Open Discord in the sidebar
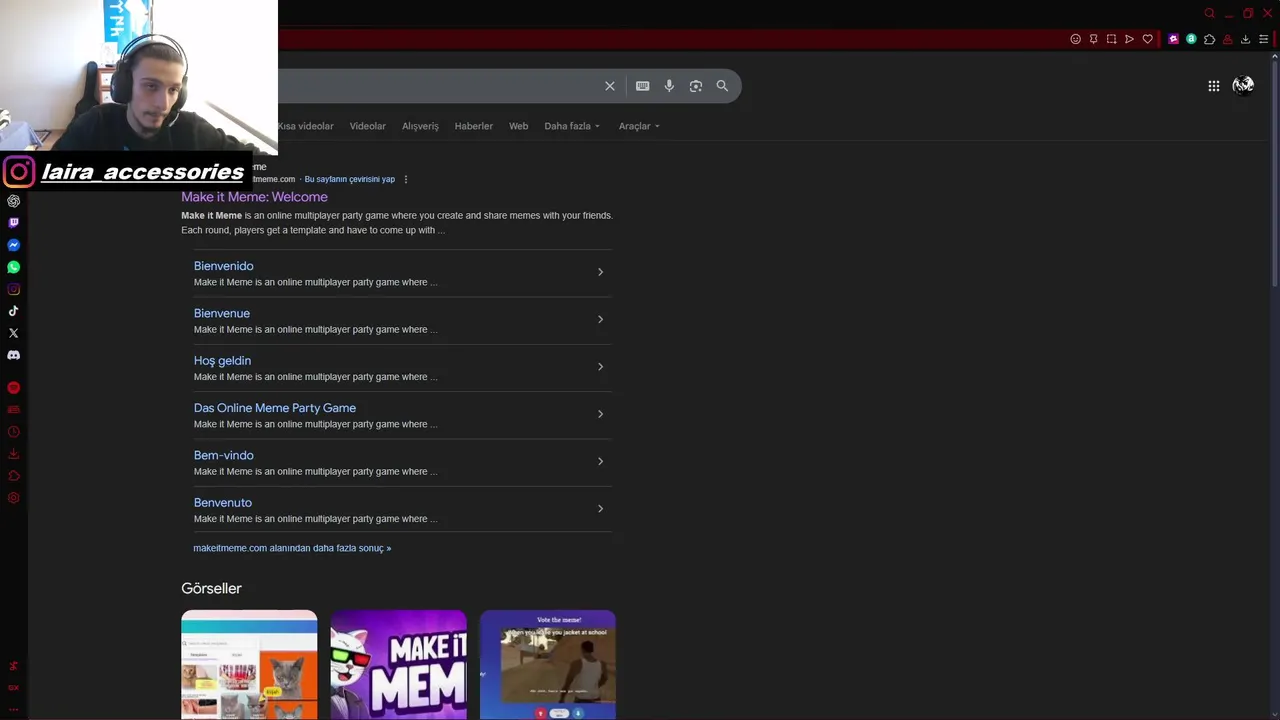The image size is (1280, 720). 13,355
